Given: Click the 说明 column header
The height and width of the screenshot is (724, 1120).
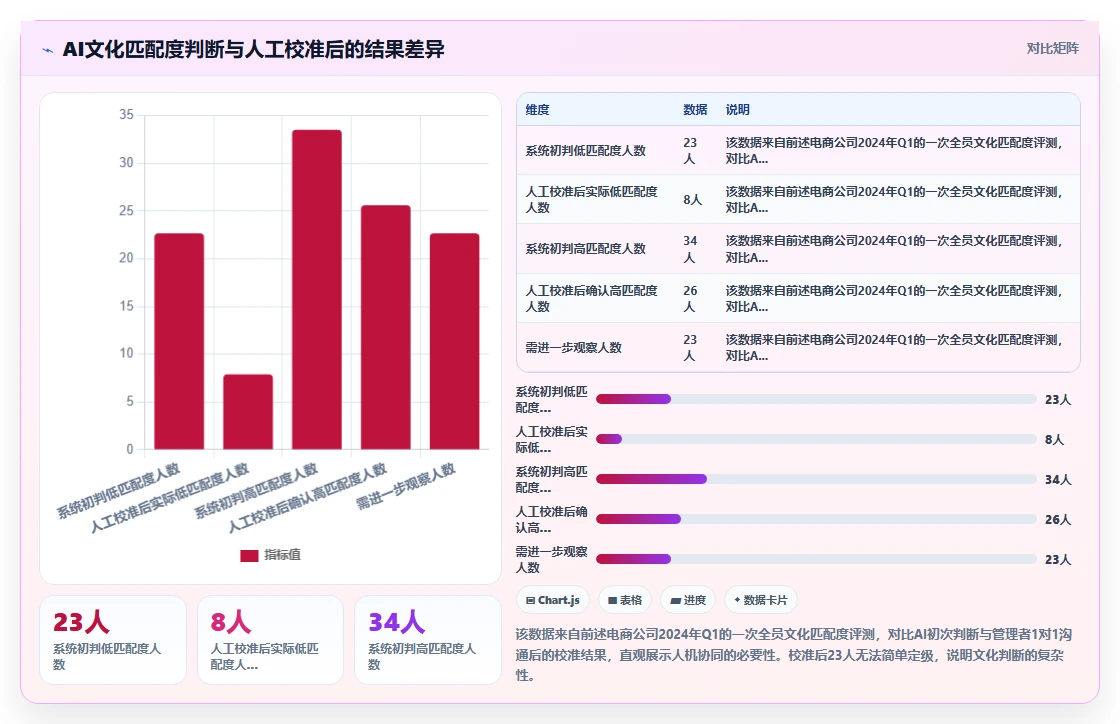Looking at the screenshot, I should [738, 110].
